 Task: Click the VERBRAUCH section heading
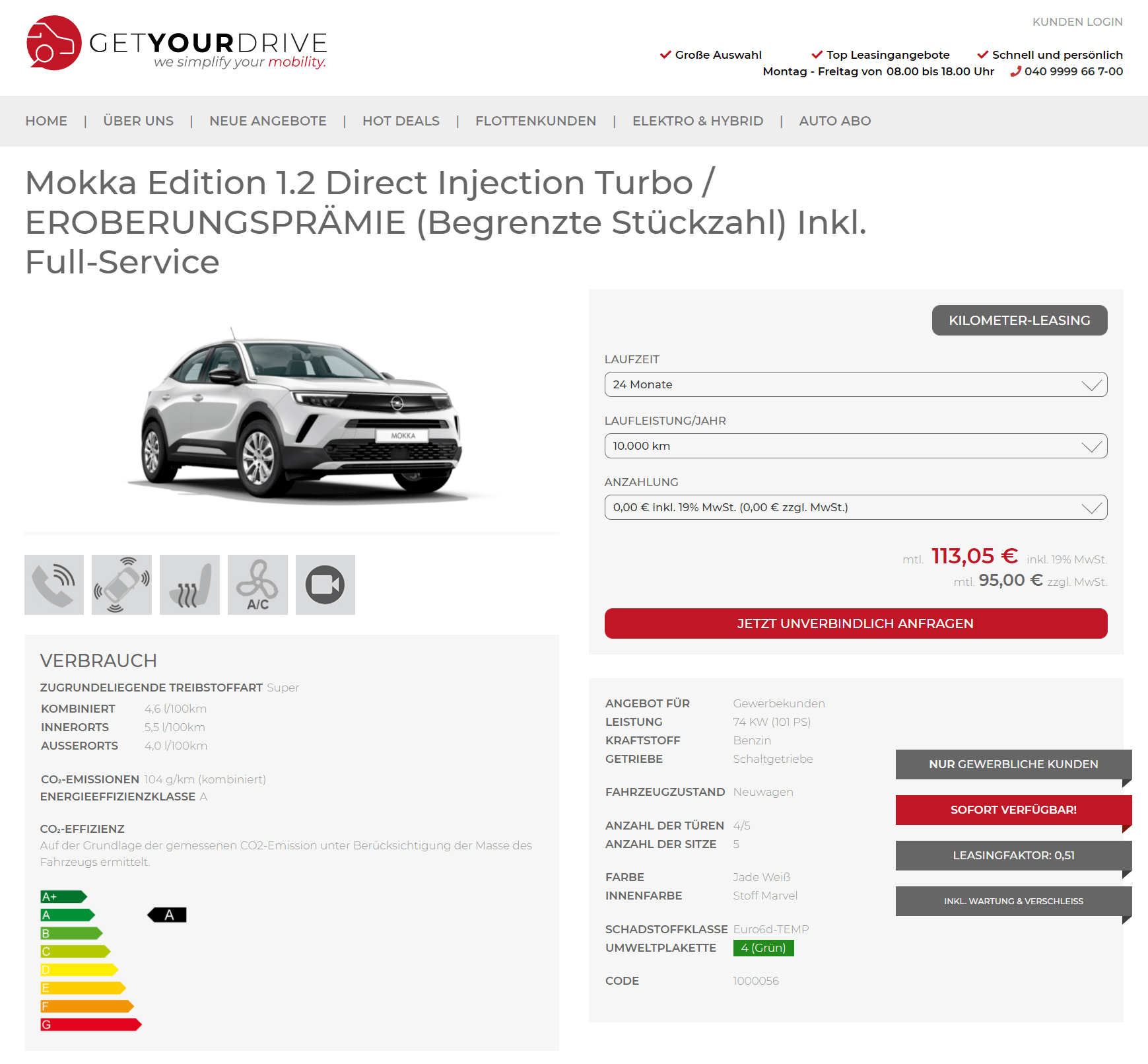pyautogui.click(x=98, y=660)
